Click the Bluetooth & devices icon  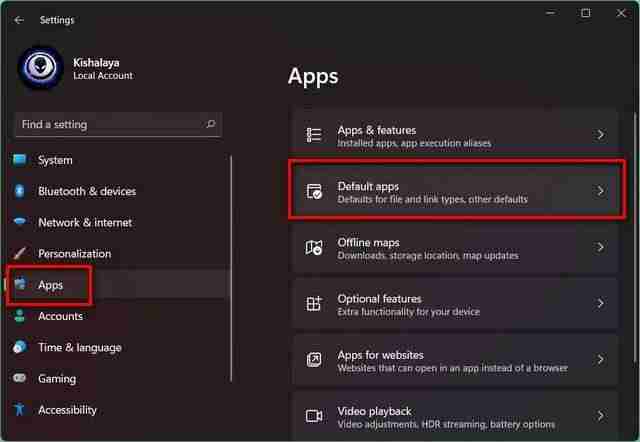19,191
